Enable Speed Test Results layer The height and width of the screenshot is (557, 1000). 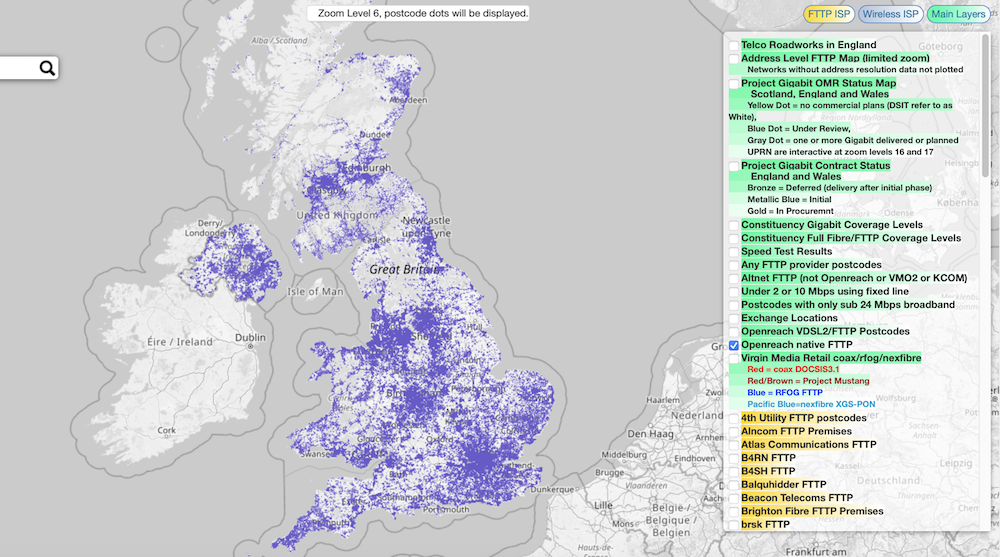[734, 252]
